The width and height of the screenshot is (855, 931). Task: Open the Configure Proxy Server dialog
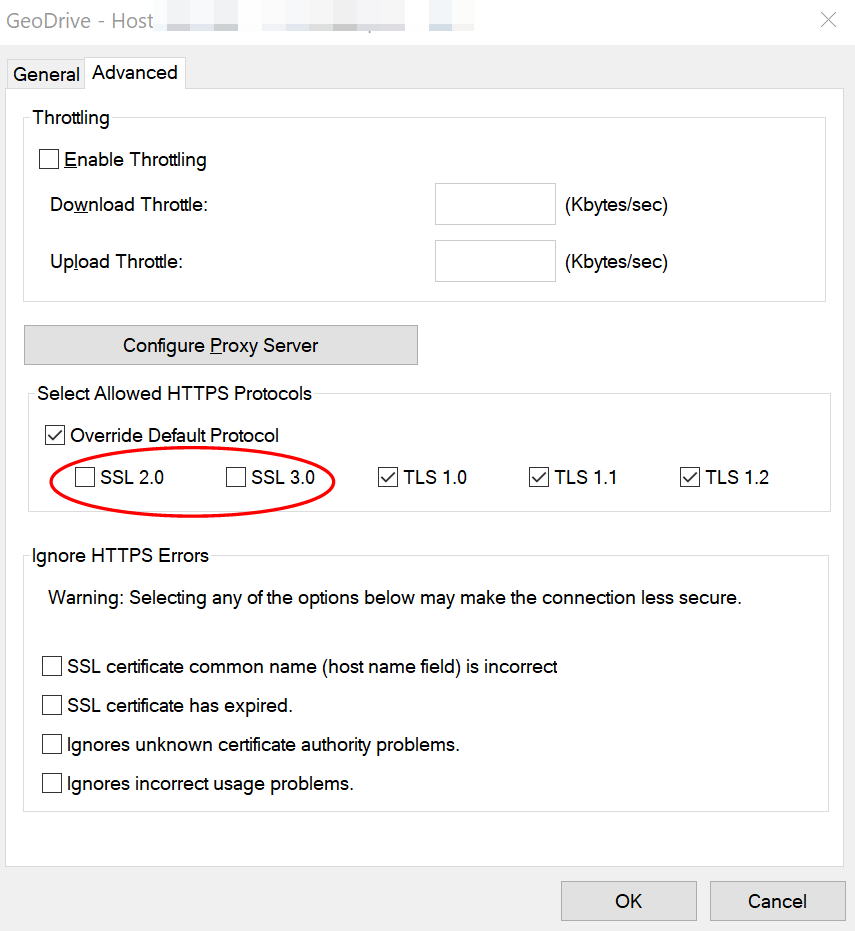(220, 344)
